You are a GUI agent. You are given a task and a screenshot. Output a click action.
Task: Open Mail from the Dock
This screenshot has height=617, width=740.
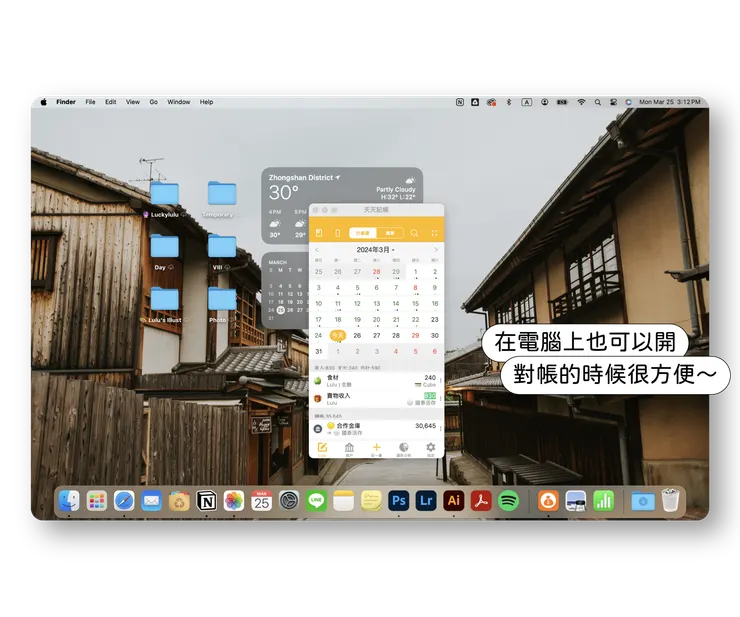coord(151,501)
